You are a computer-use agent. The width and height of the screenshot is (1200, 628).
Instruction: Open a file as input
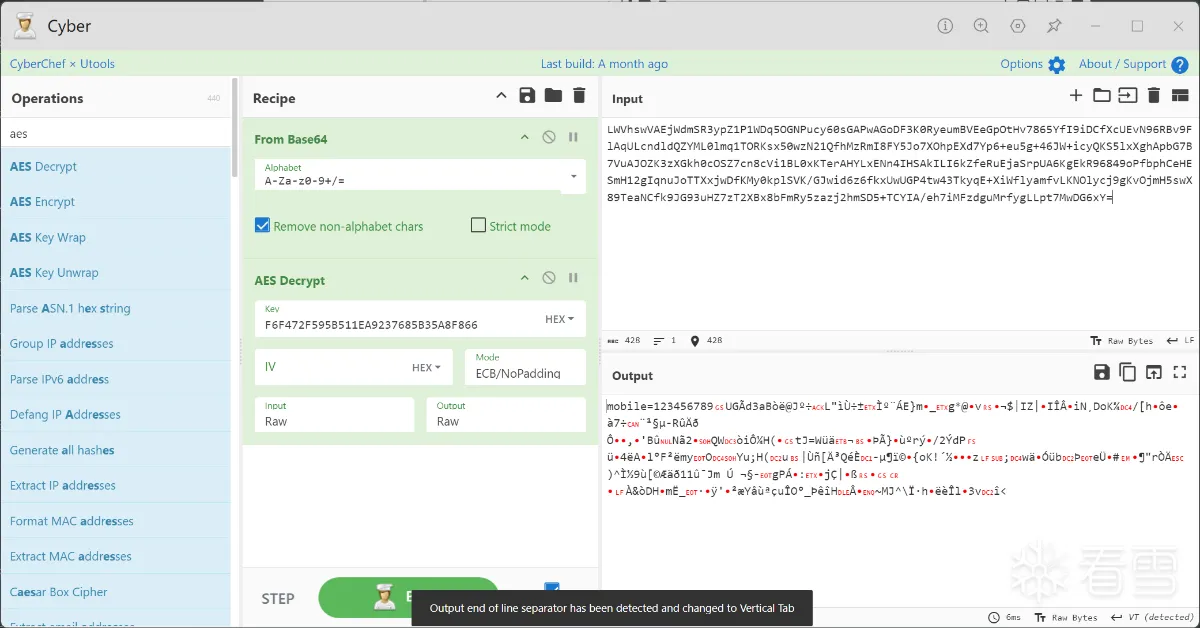click(1127, 96)
